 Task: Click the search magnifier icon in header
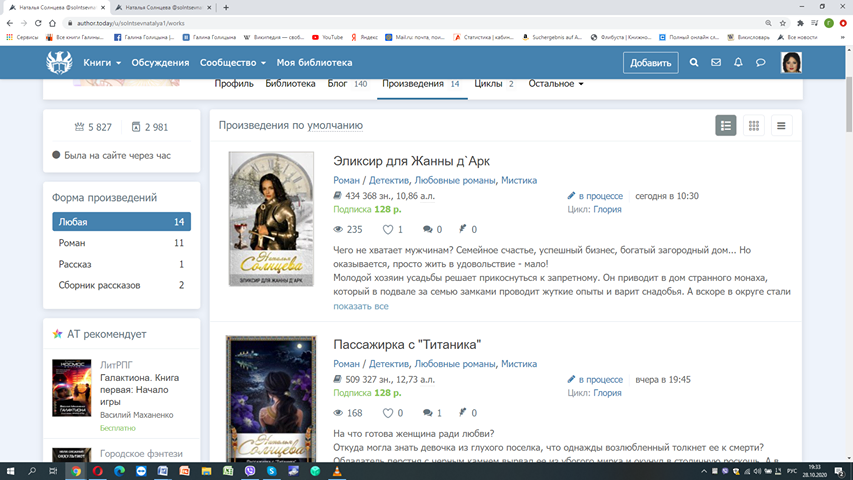coord(694,63)
